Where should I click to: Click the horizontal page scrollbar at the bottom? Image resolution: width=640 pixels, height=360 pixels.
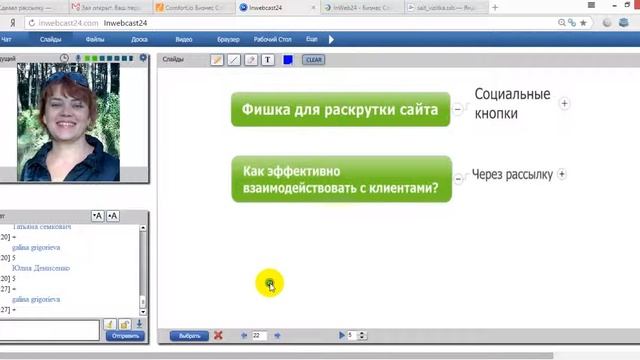click(276, 356)
